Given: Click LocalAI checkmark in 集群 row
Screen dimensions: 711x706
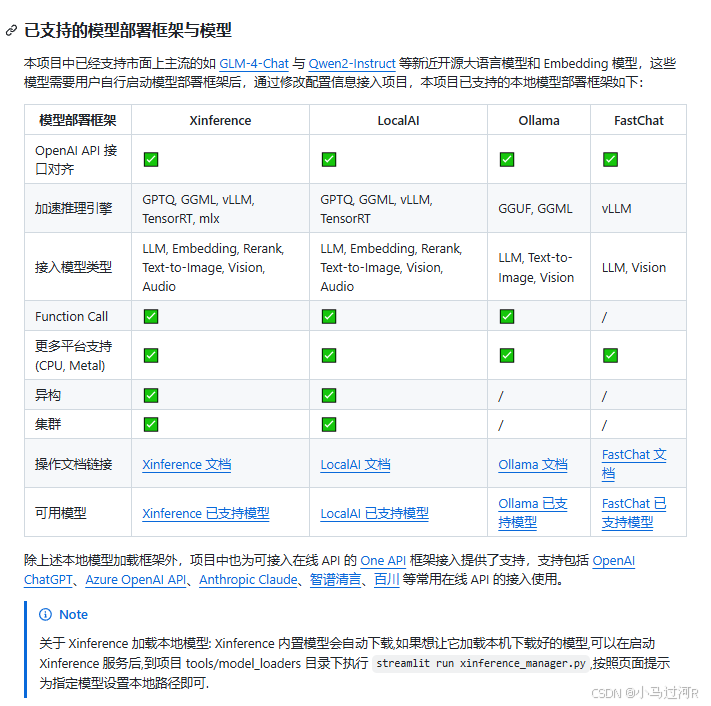Looking at the screenshot, I should click(329, 424).
